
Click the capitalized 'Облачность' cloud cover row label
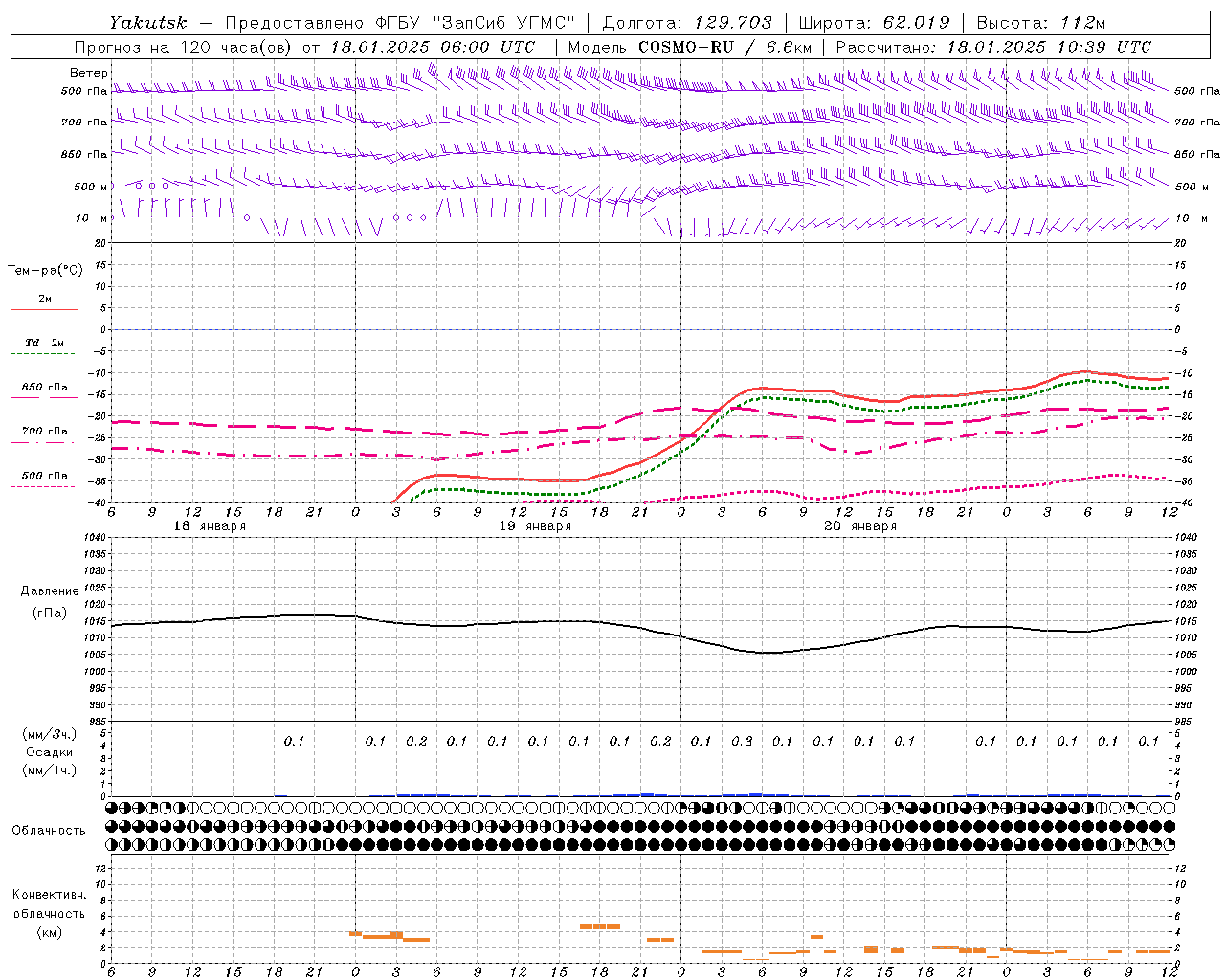(x=49, y=831)
